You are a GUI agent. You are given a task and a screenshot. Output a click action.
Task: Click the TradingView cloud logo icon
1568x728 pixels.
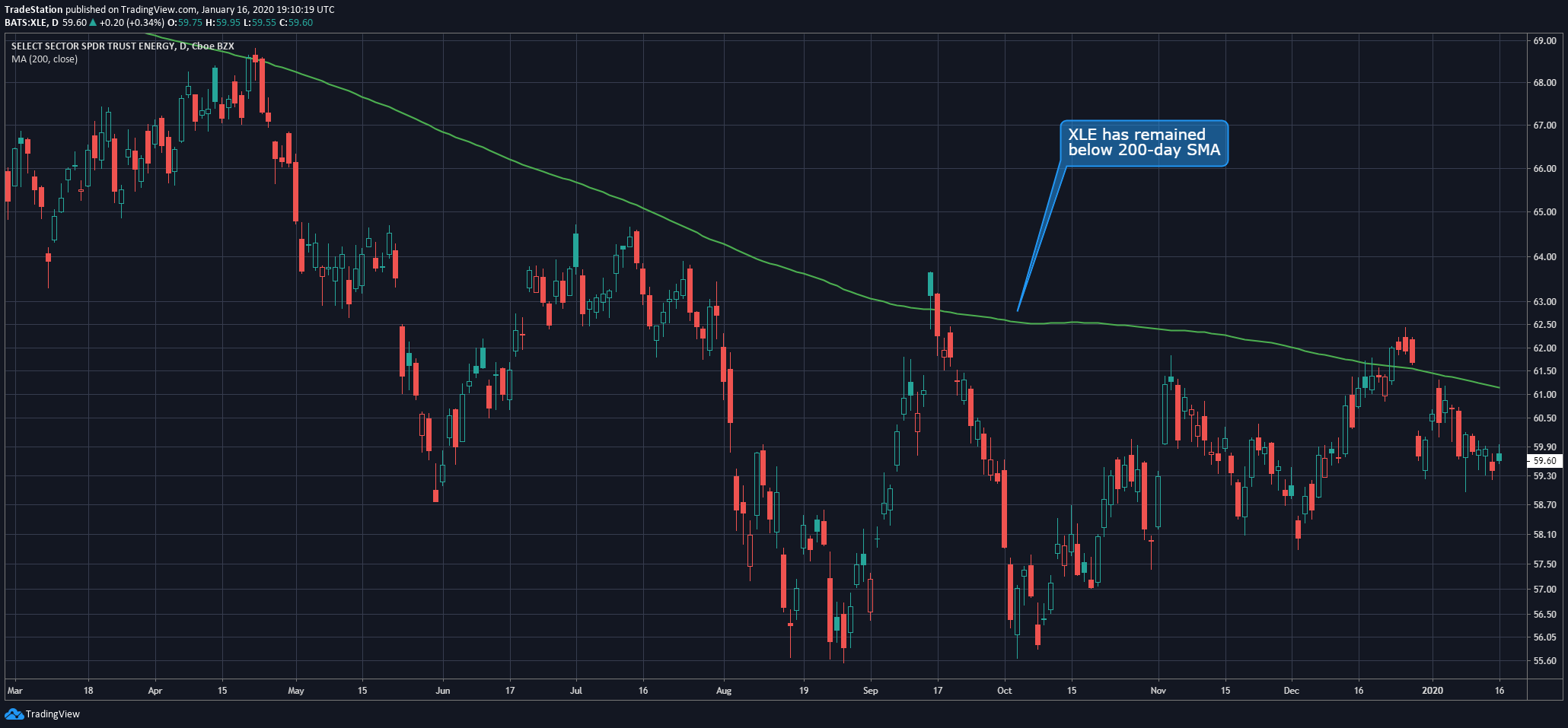14,714
